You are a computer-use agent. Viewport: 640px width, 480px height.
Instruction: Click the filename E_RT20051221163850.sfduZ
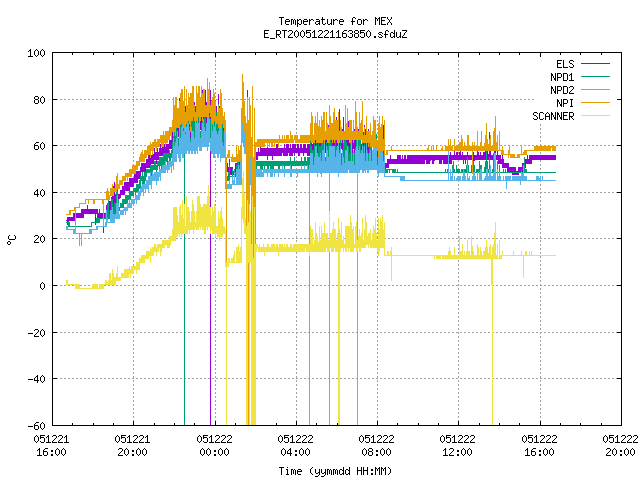(x=335, y=34)
